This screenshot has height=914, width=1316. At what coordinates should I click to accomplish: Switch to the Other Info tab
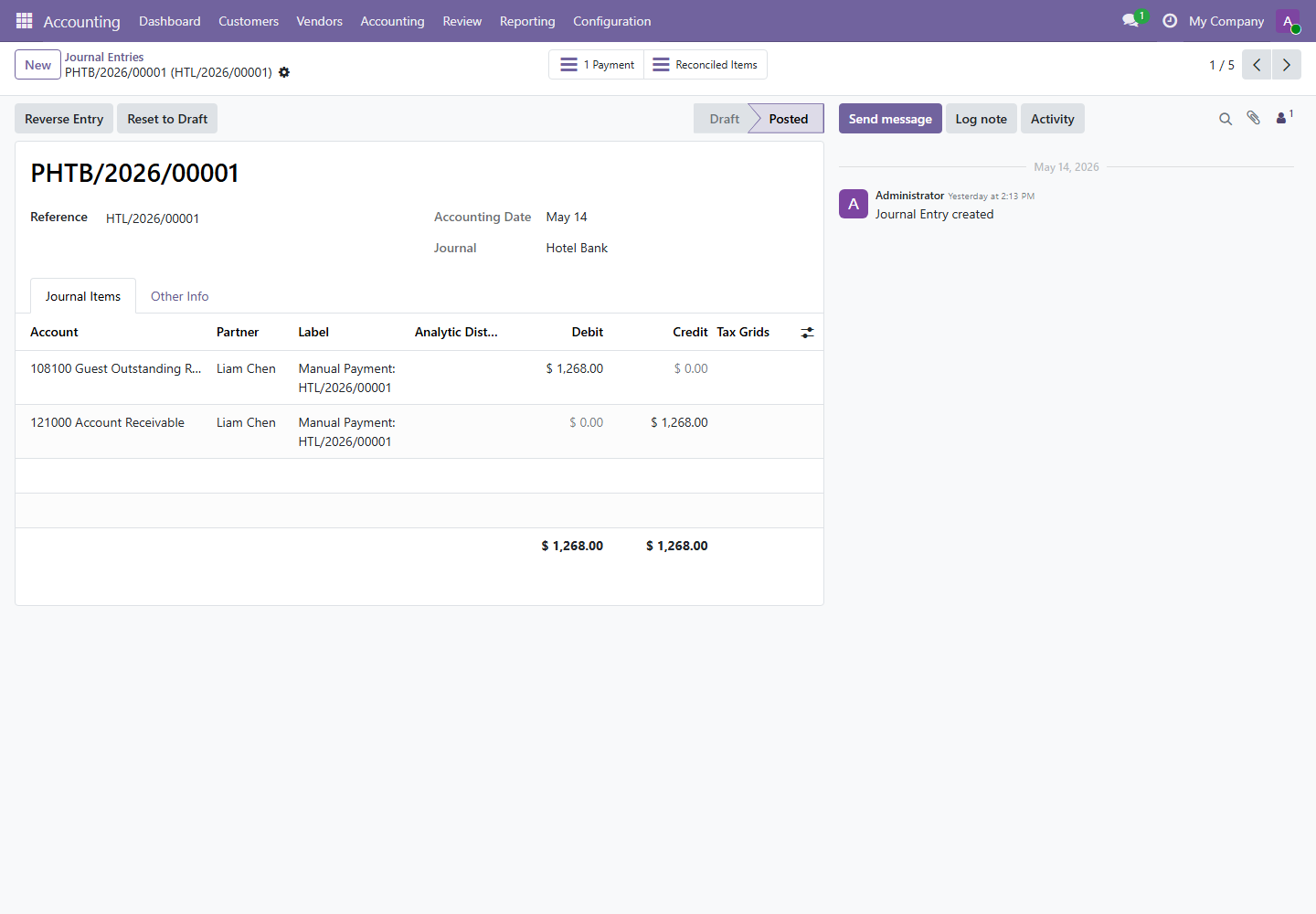[180, 296]
